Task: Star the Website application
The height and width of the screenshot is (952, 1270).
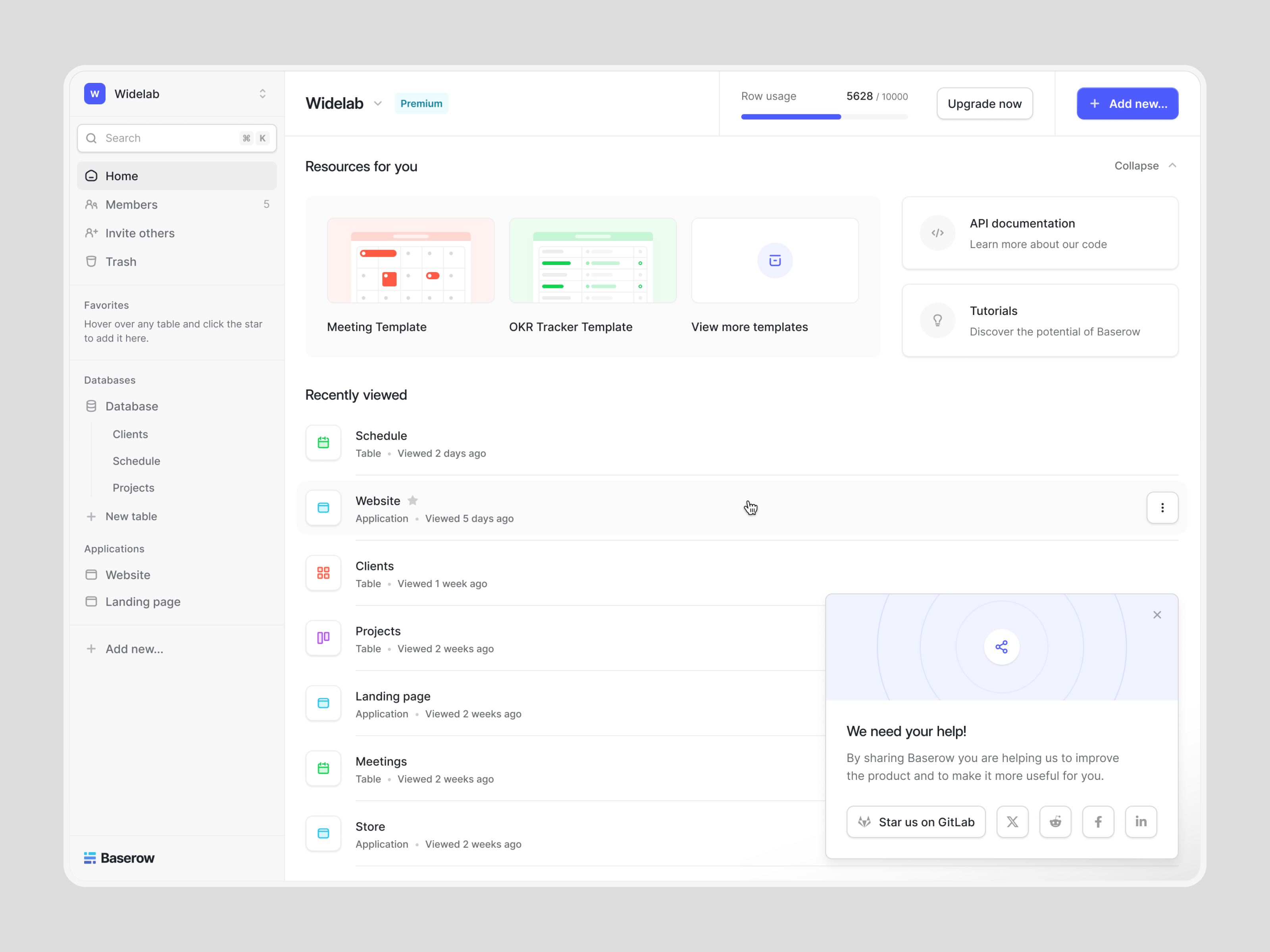Action: (413, 500)
